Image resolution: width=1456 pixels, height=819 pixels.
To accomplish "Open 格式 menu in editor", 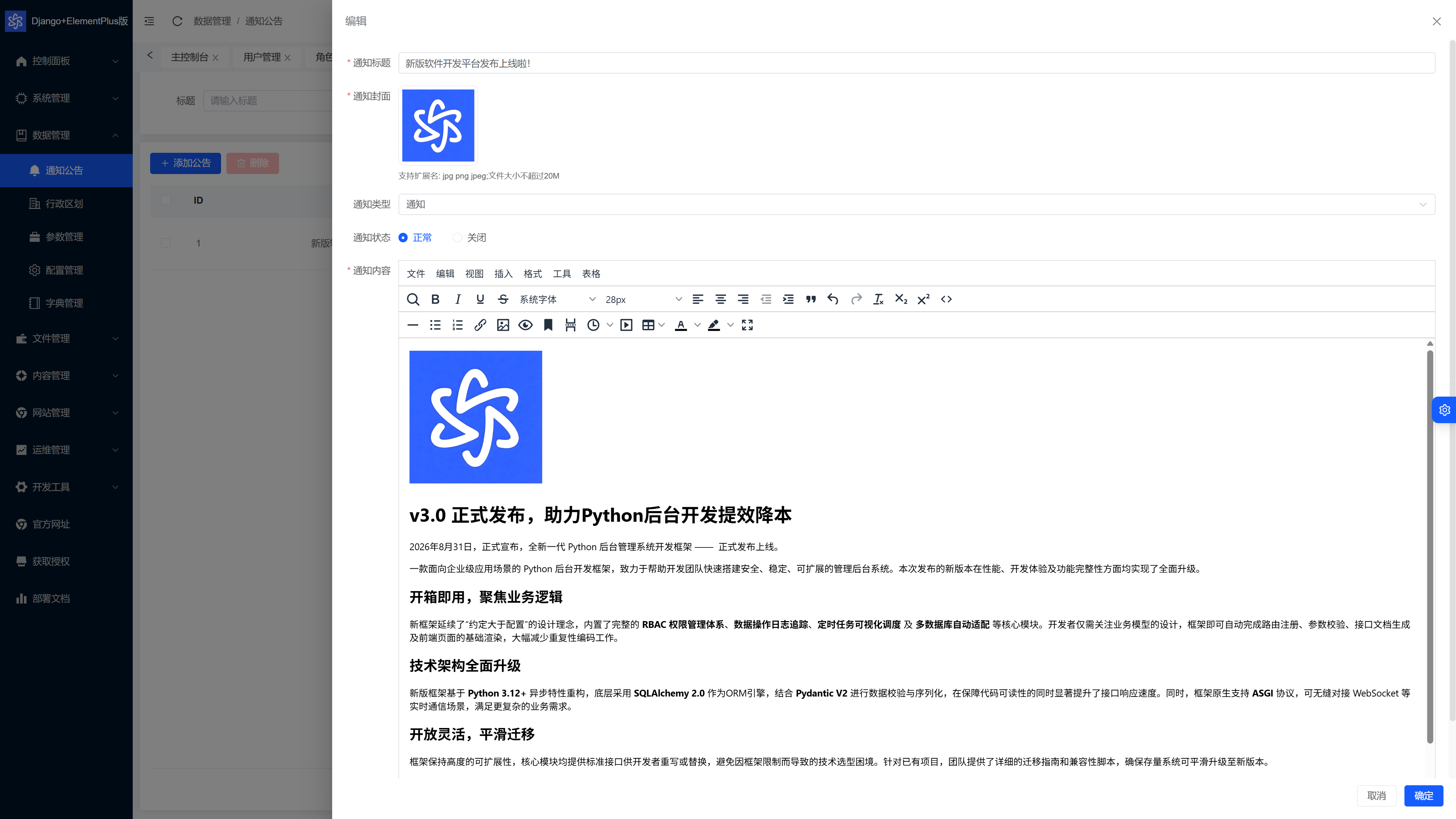I will point(532,273).
